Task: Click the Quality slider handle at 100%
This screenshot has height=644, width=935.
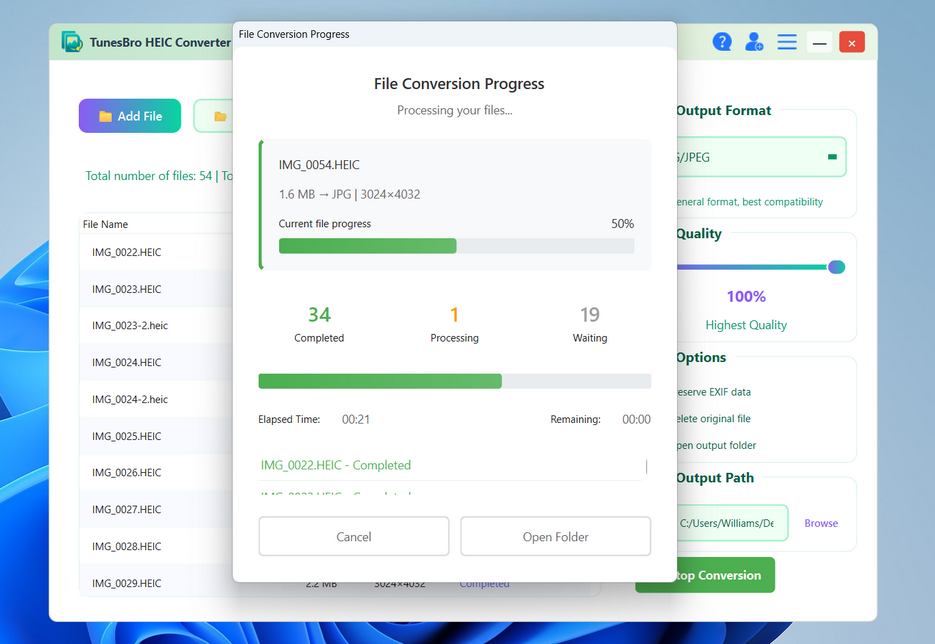Action: (836, 267)
